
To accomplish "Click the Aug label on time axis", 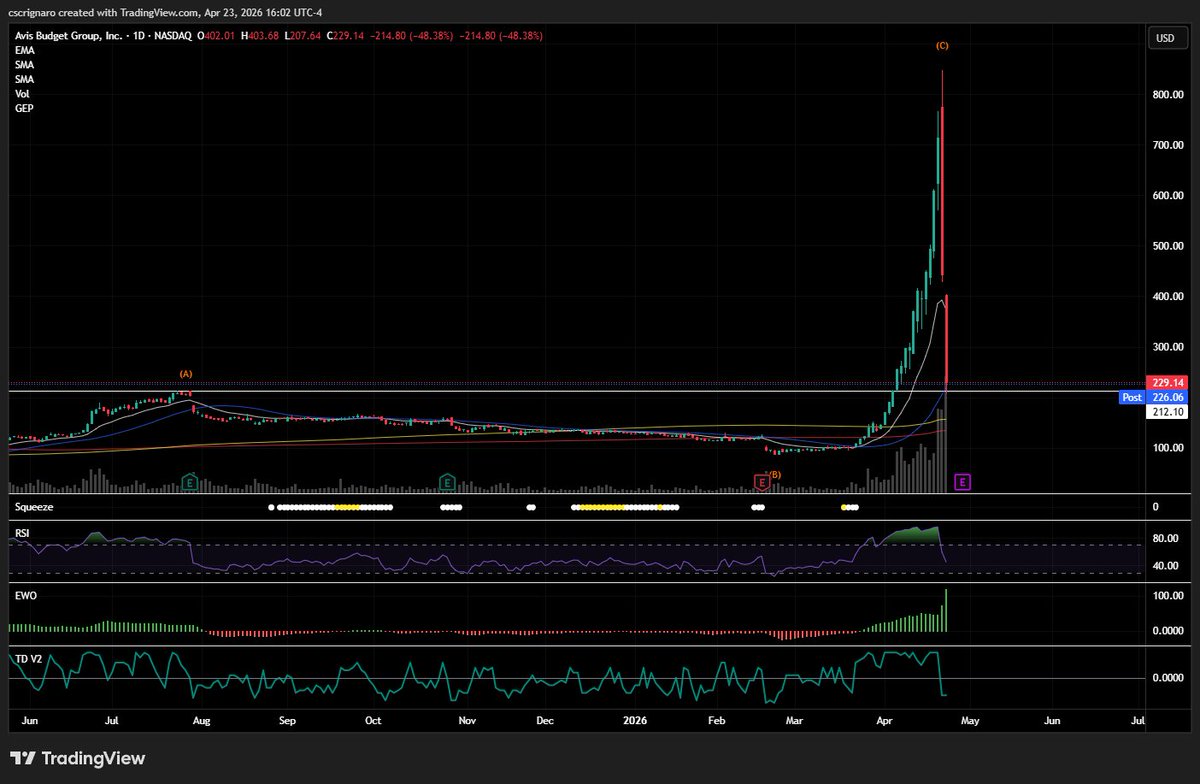I will (x=201, y=719).
